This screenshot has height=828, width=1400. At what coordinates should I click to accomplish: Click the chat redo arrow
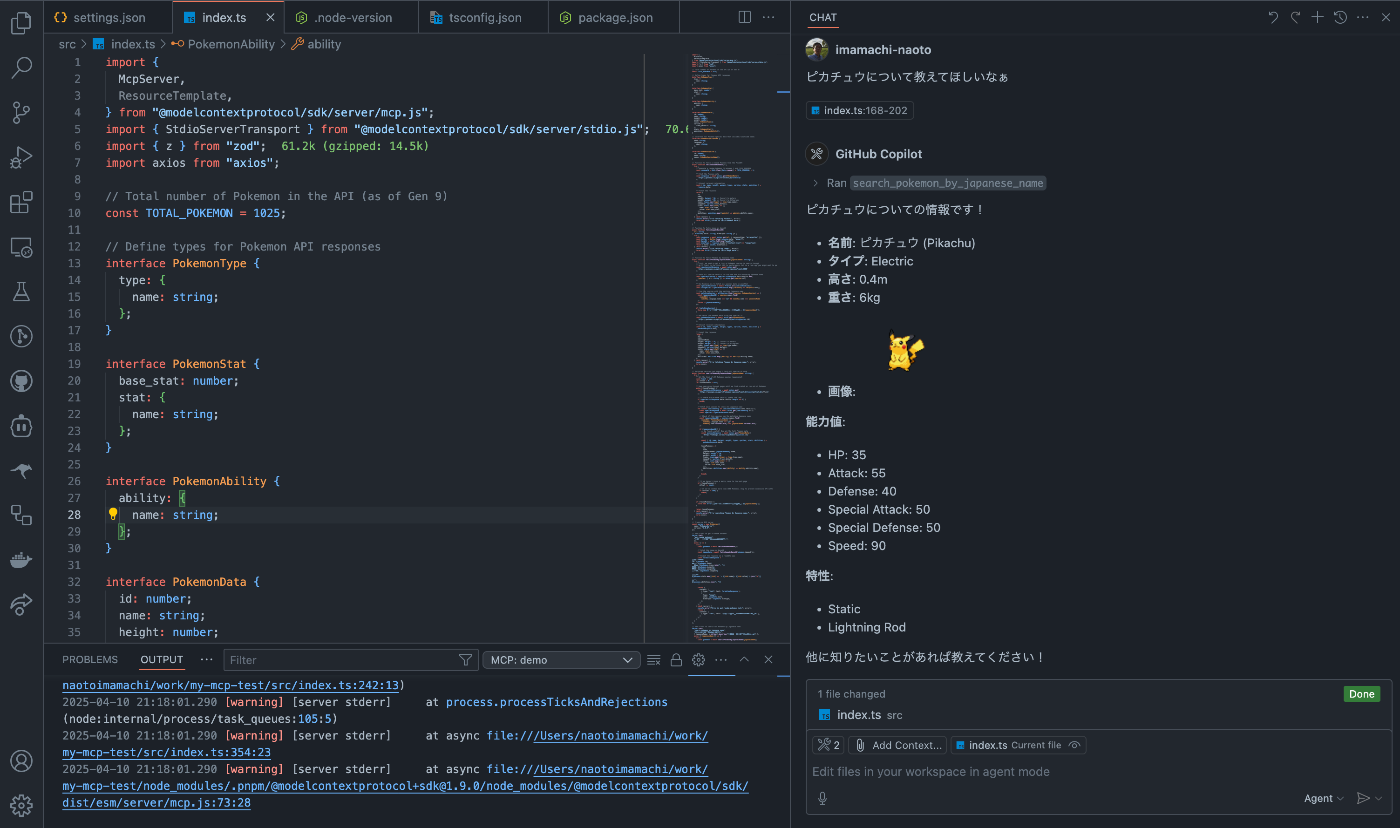(1295, 17)
